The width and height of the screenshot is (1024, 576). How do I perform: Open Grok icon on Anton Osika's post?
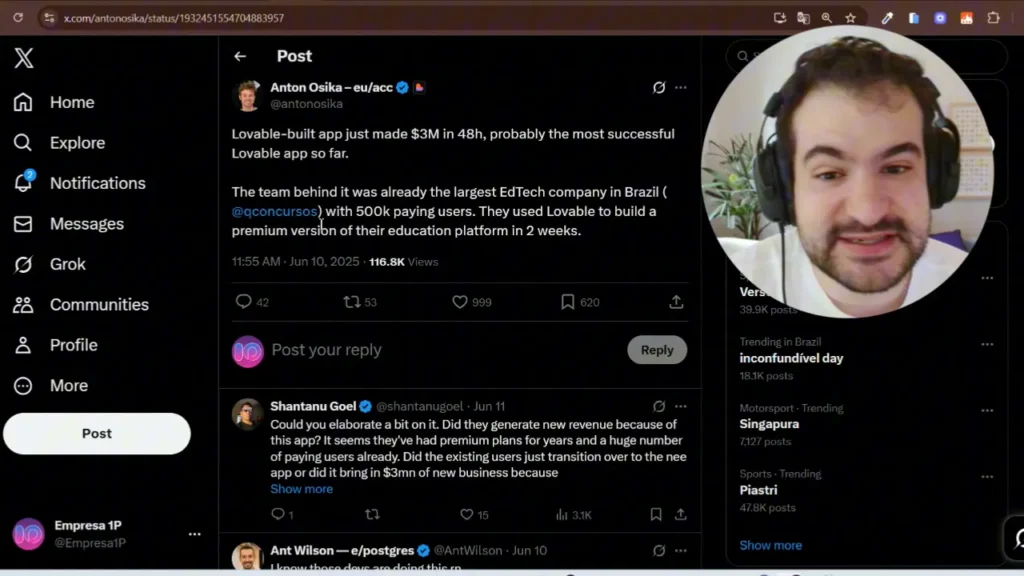pyautogui.click(x=659, y=88)
